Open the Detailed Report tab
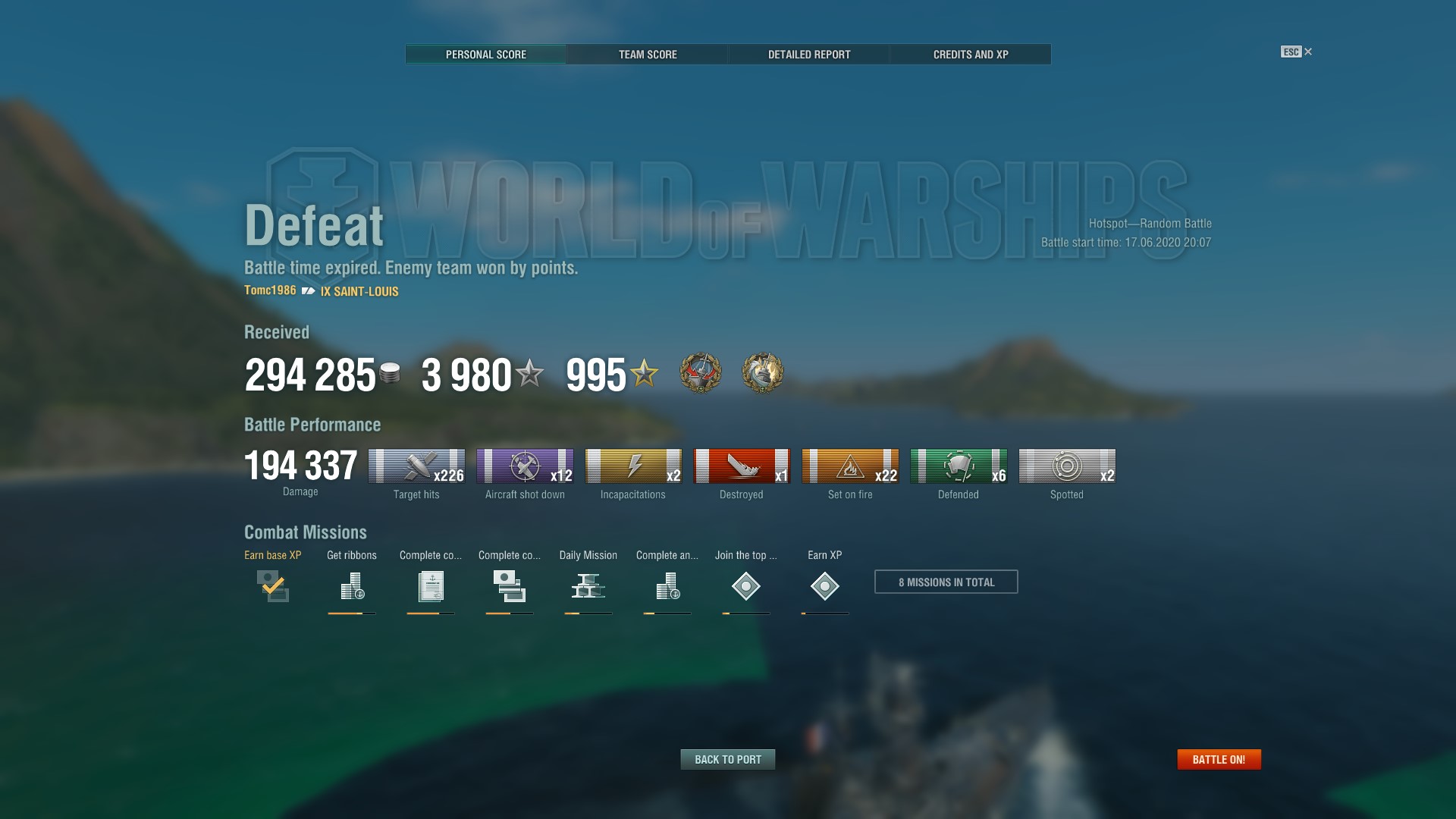This screenshot has height=819, width=1456. click(x=809, y=55)
